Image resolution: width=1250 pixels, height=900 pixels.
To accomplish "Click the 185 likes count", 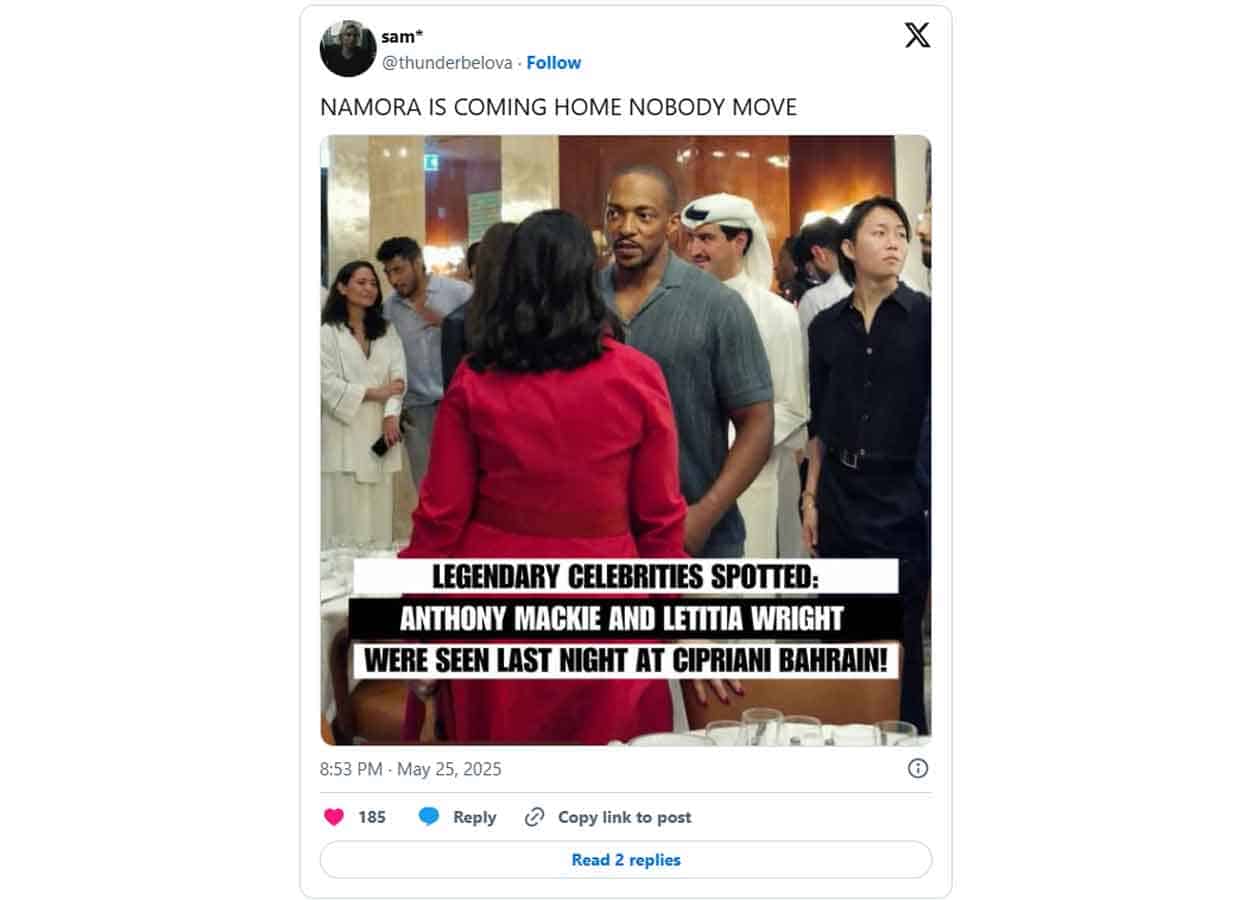I will 372,817.
